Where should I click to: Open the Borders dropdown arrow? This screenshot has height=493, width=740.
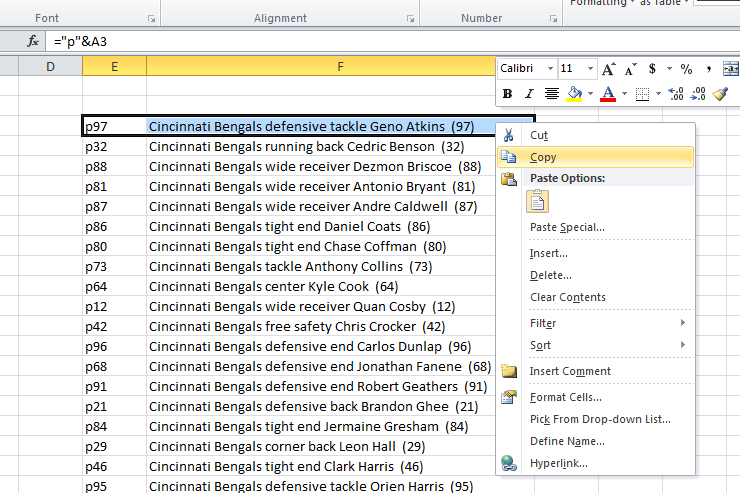658,94
